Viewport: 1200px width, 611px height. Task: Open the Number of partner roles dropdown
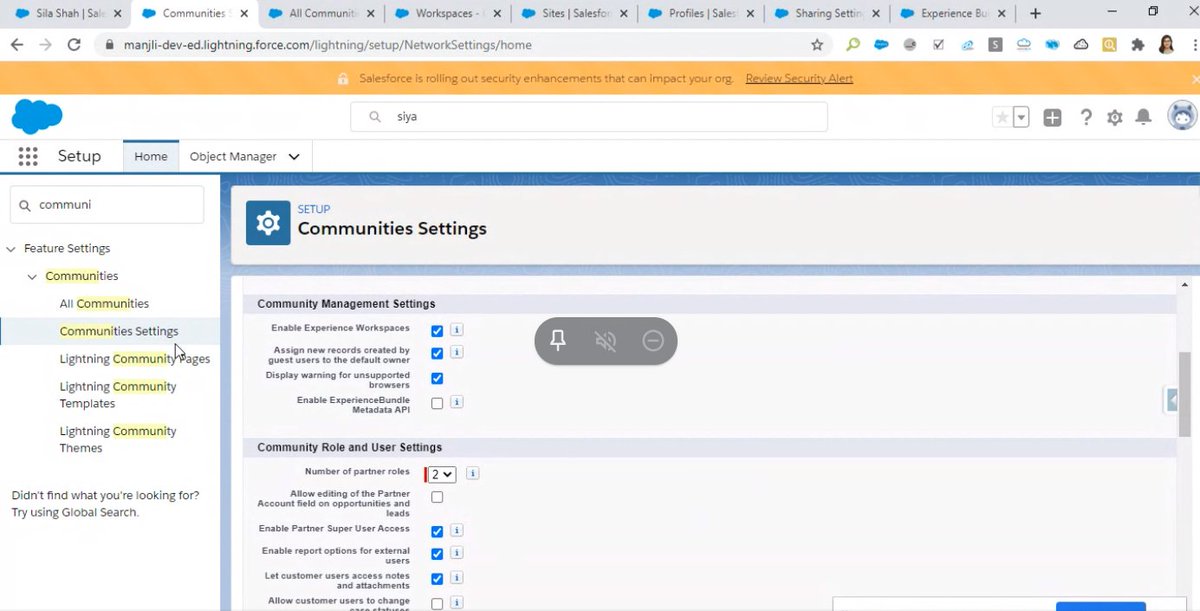tap(439, 473)
